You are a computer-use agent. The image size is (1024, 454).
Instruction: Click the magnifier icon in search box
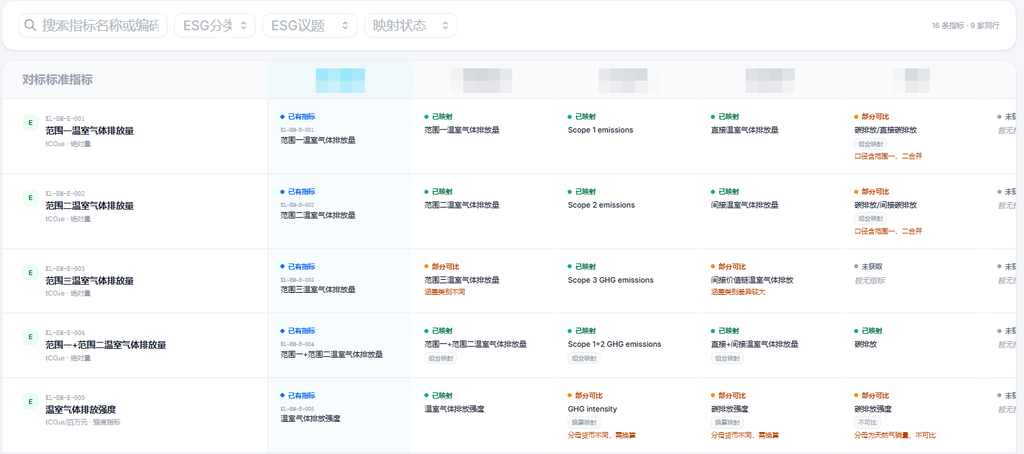coord(29,25)
